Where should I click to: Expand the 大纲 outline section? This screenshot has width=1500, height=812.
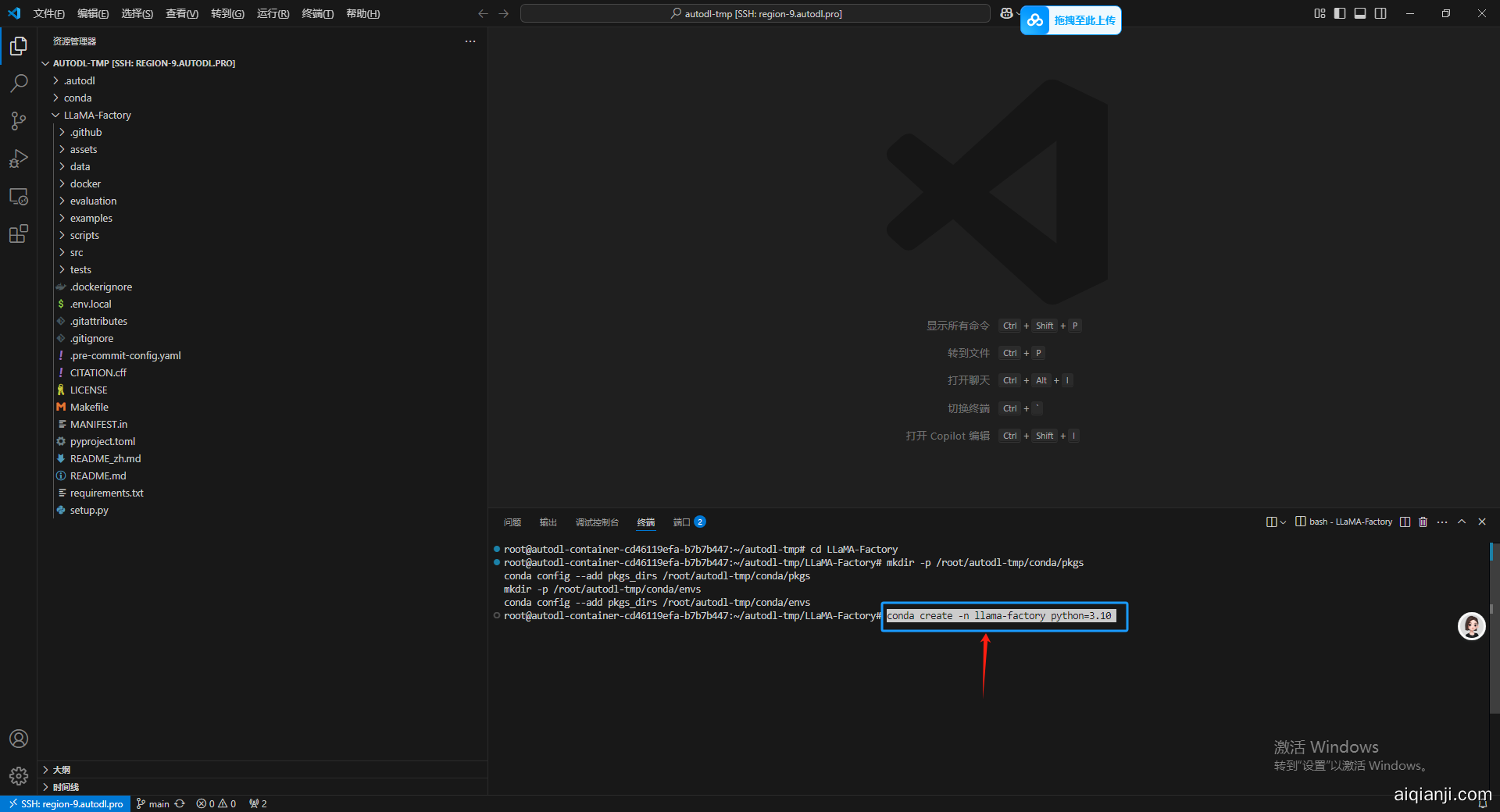coord(61,770)
